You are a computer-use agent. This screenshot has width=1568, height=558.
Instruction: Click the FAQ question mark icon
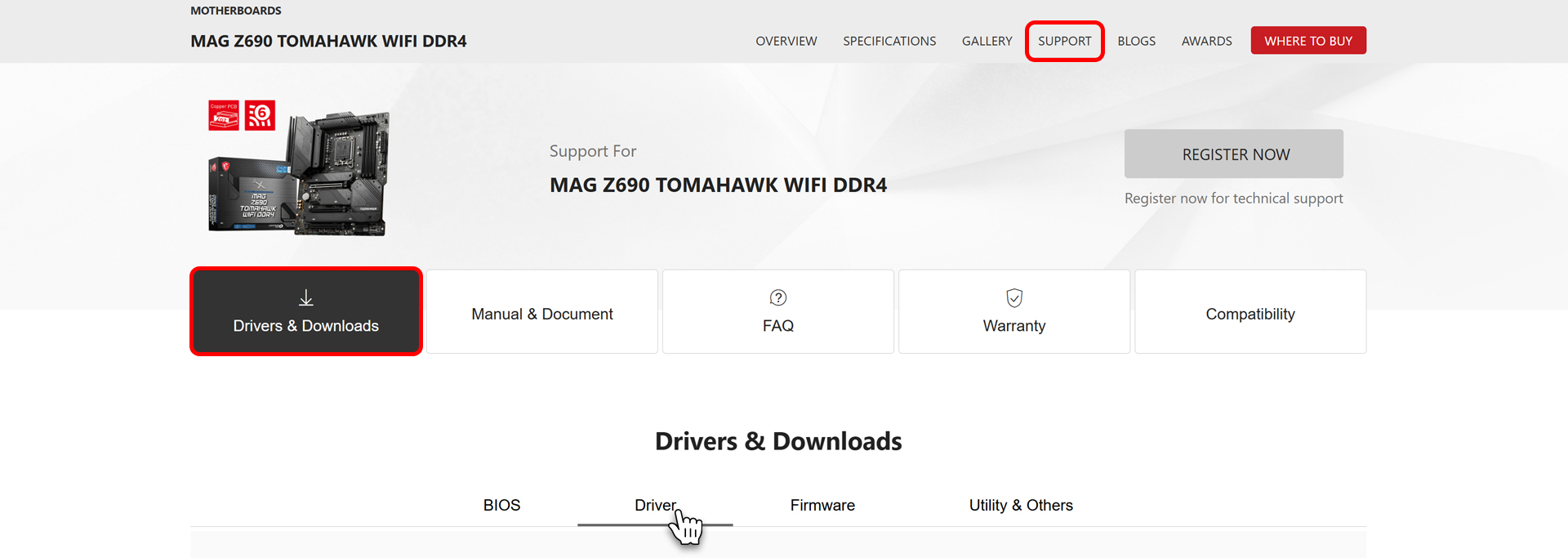point(778,298)
